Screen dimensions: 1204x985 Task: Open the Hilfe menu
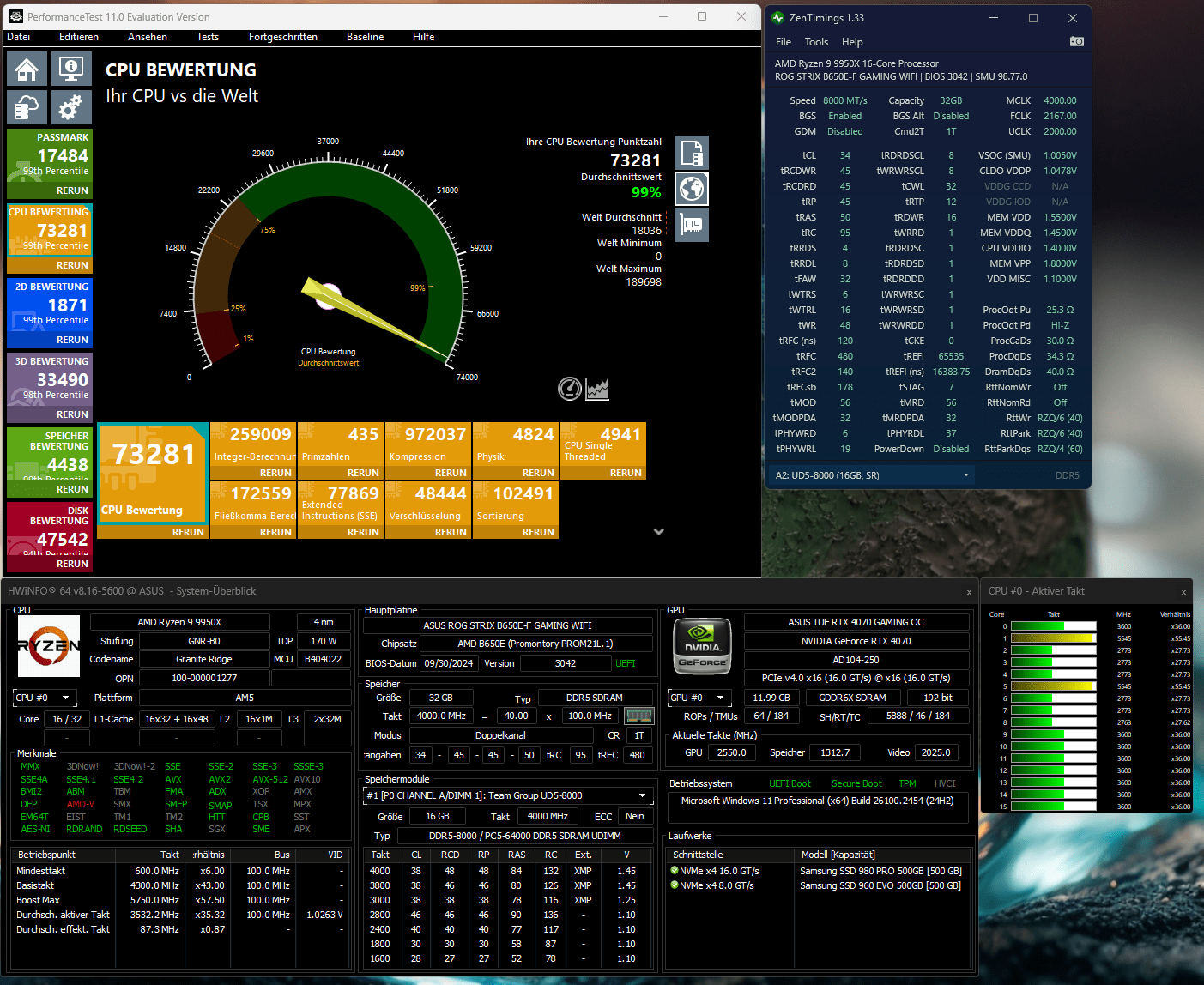(424, 37)
